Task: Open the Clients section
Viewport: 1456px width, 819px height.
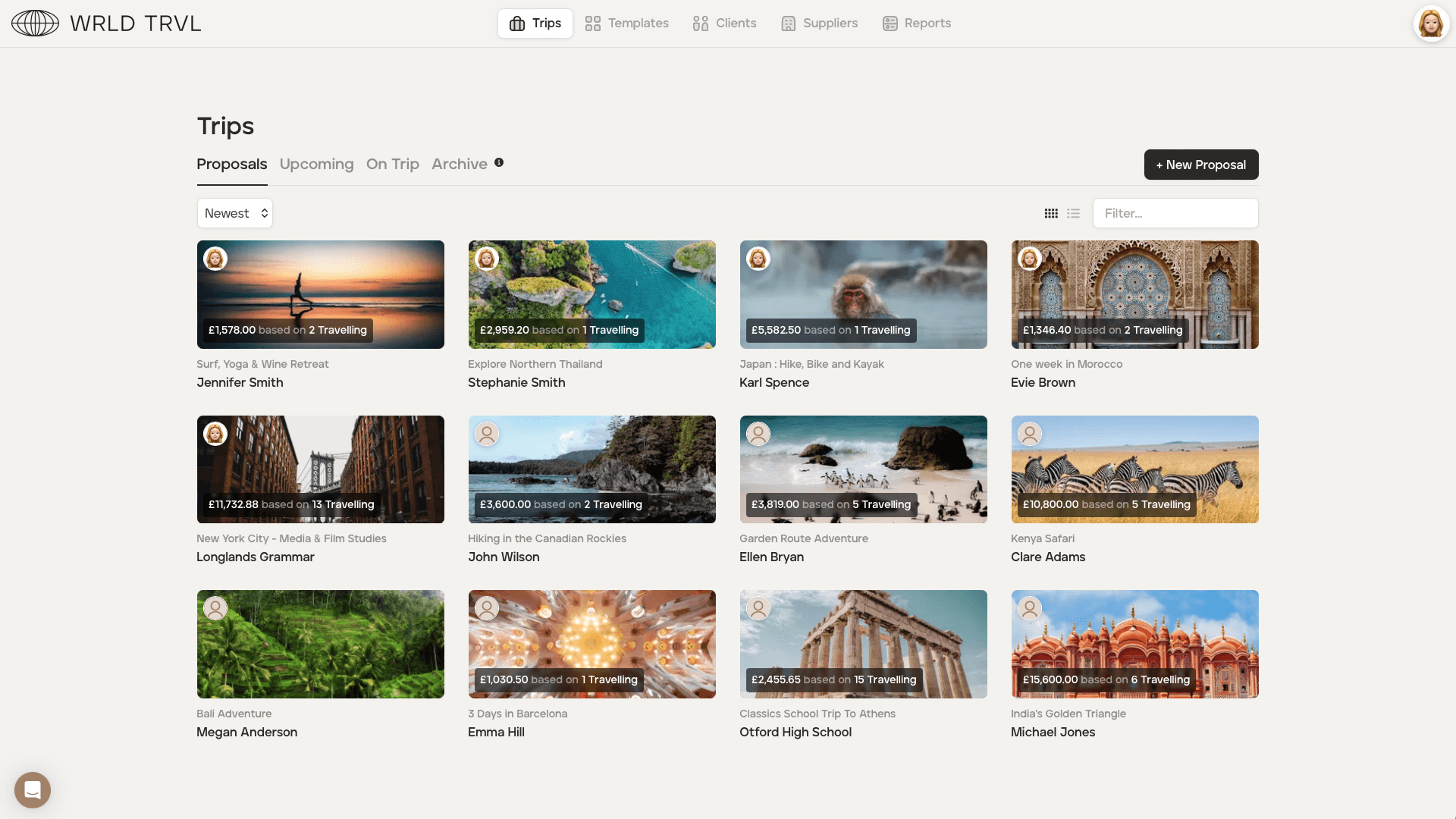Action: (x=724, y=24)
